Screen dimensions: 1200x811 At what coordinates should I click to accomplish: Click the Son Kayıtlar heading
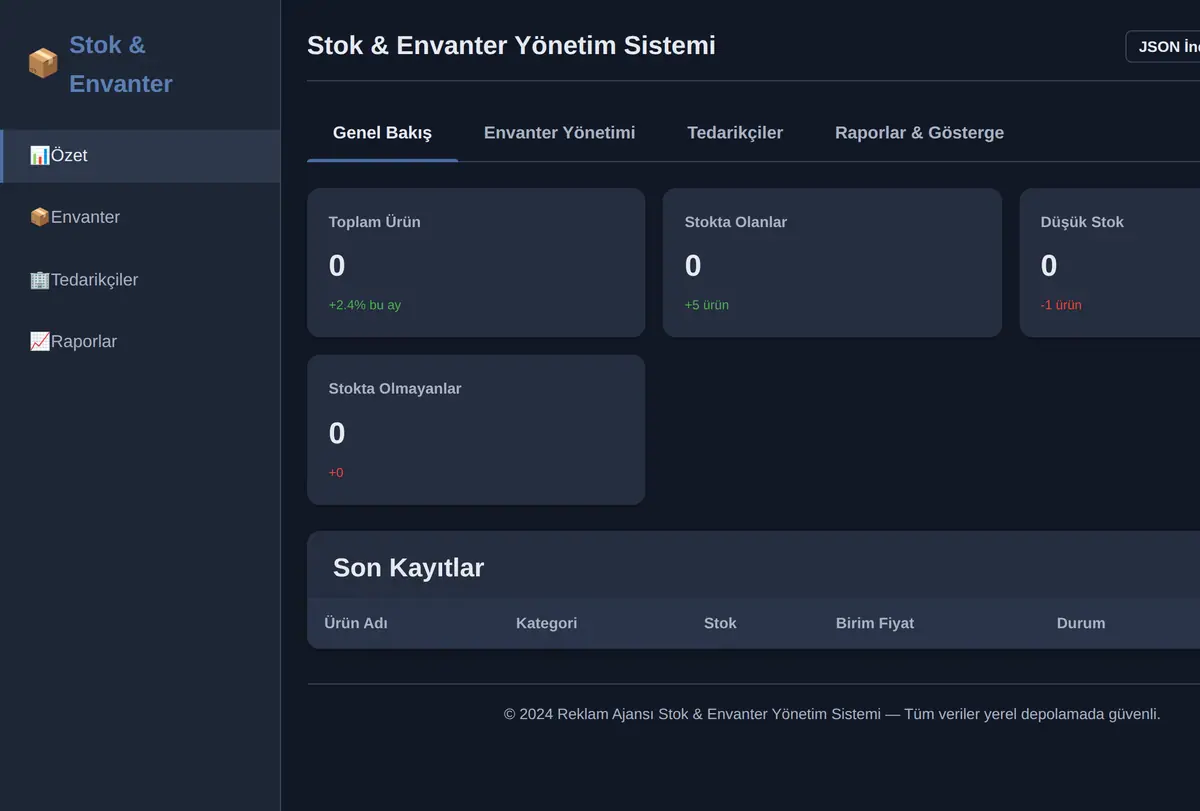408,568
